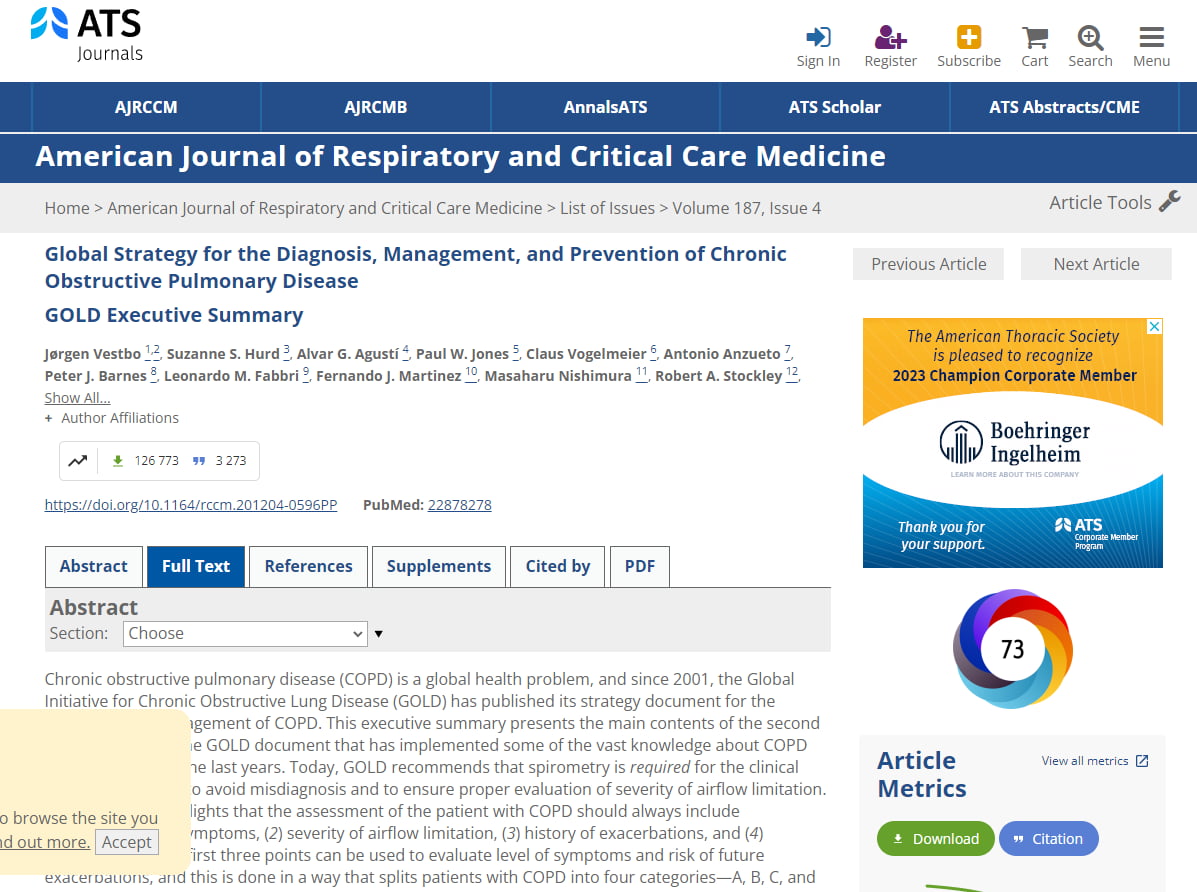This screenshot has width=1197, height=892.
Task: Click the Subscribe plus icon
Action: 968,38
